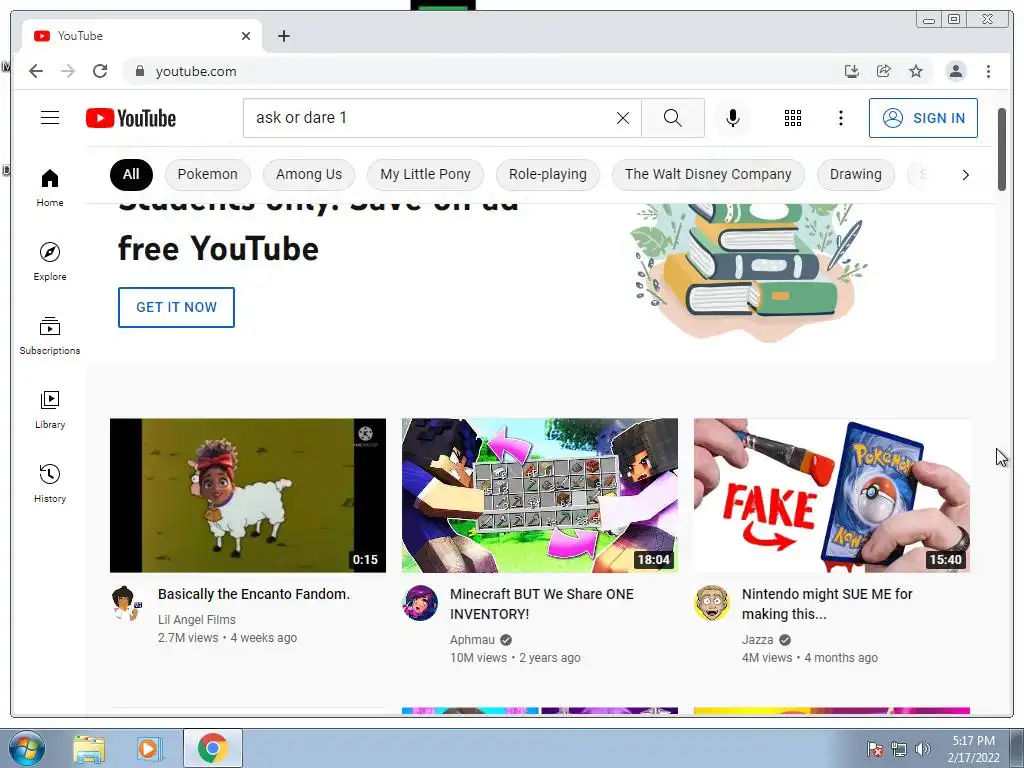Open a new tab with the plus button
The height and width of the screenshot is (768, 1024).
(x=283, y=36)
